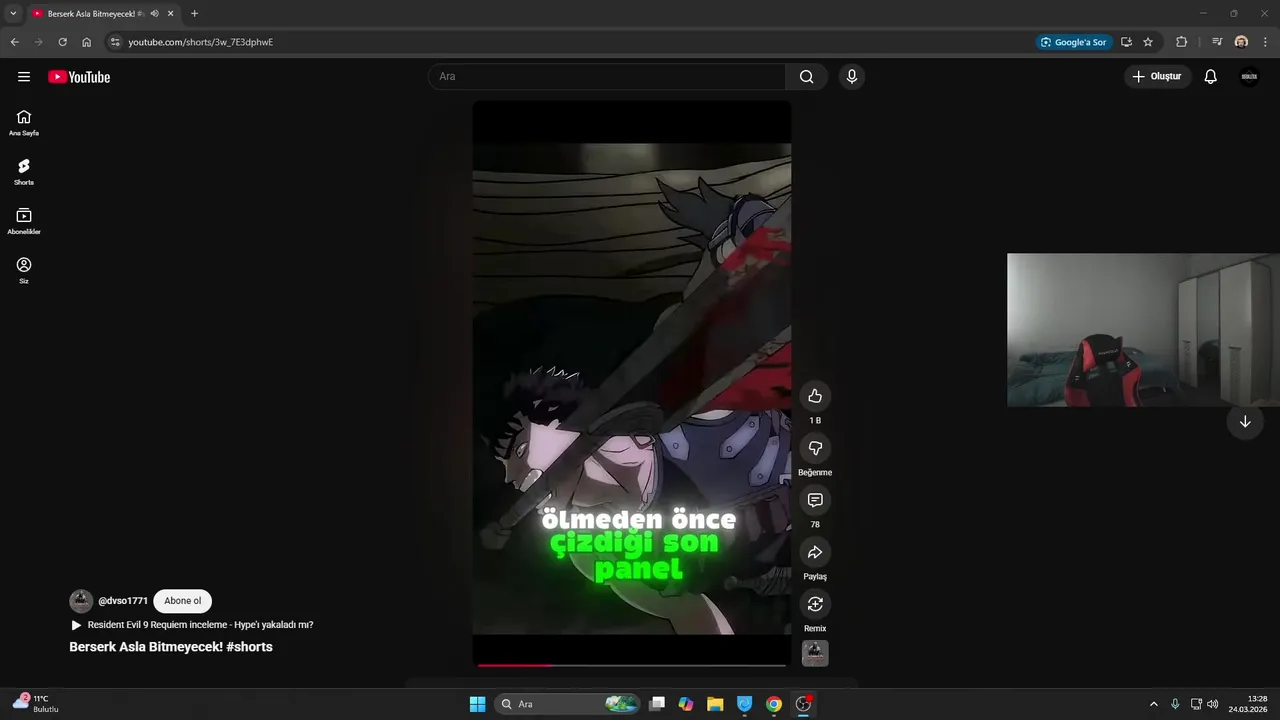Click the YouTube search magnifier button

806,77
